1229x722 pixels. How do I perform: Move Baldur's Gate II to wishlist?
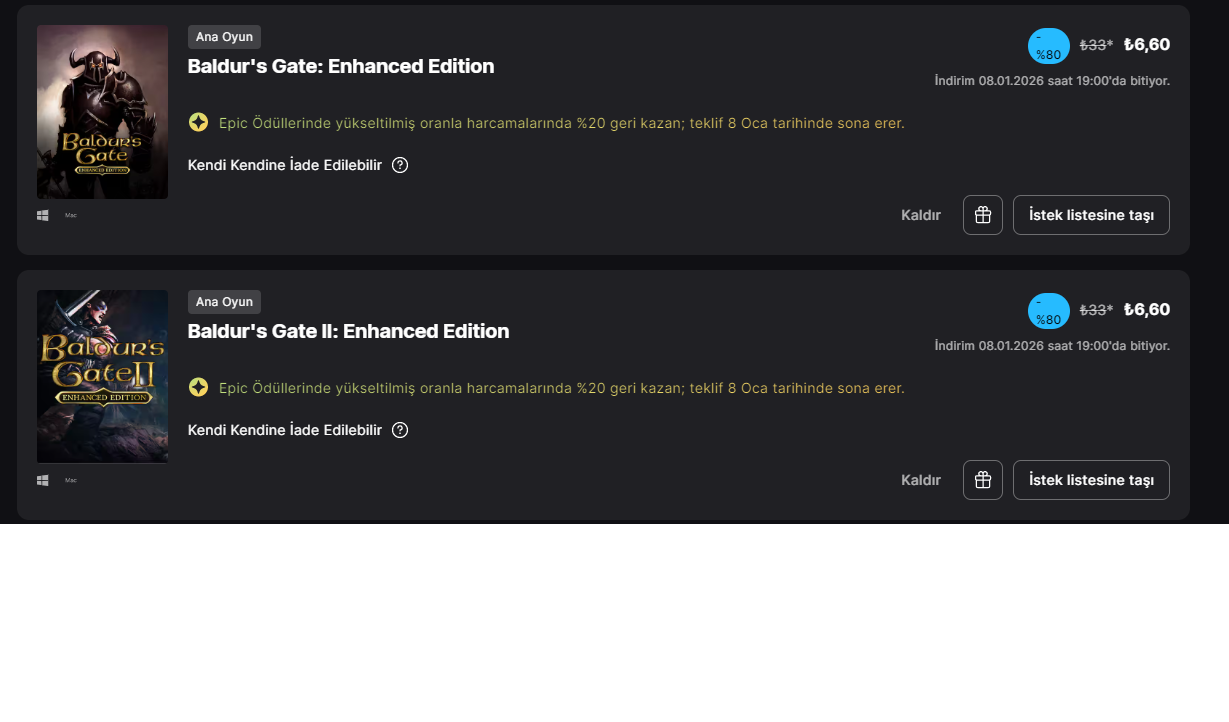coord(1091,480)
